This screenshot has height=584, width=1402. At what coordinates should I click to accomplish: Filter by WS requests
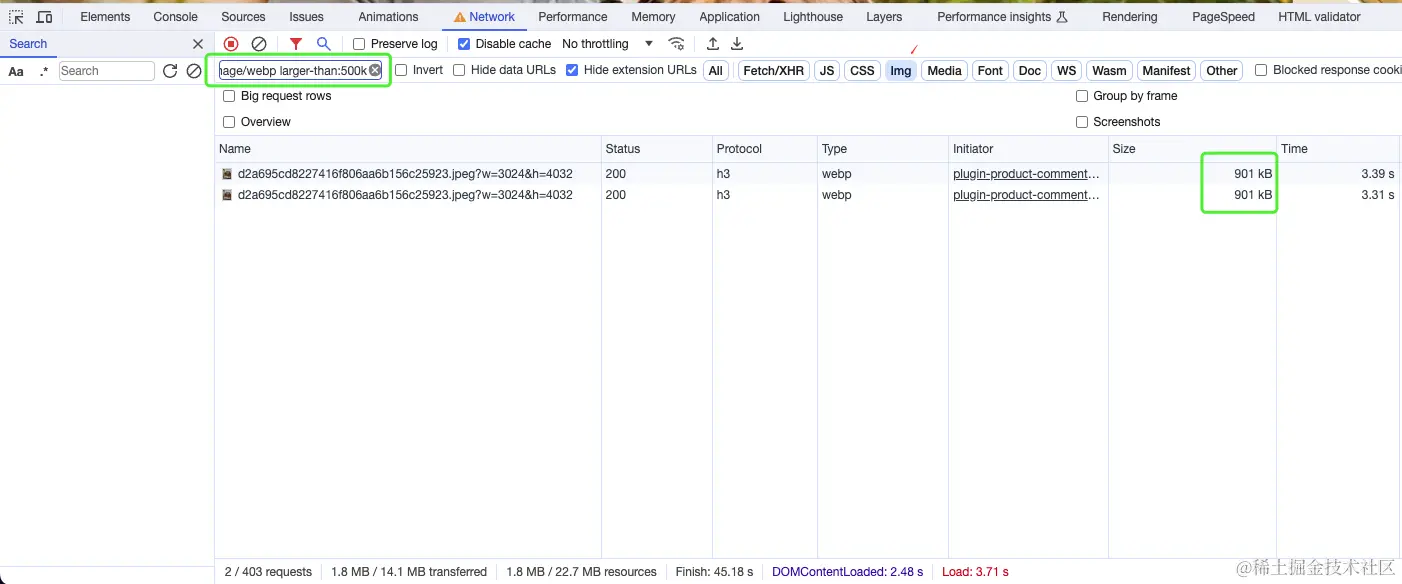pos(1067,71)
